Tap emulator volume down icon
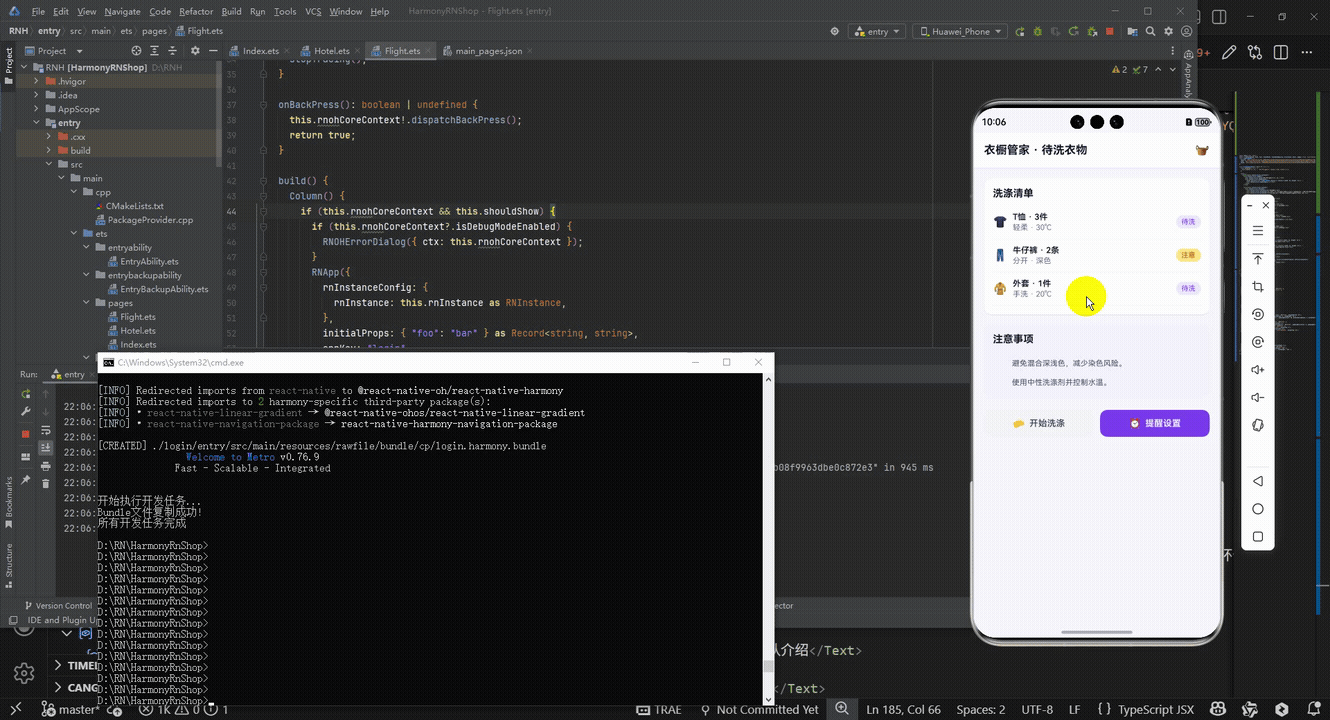The height and width of the screenshot is (720, 1330). pyautogui.click(x=1258, y=398)
